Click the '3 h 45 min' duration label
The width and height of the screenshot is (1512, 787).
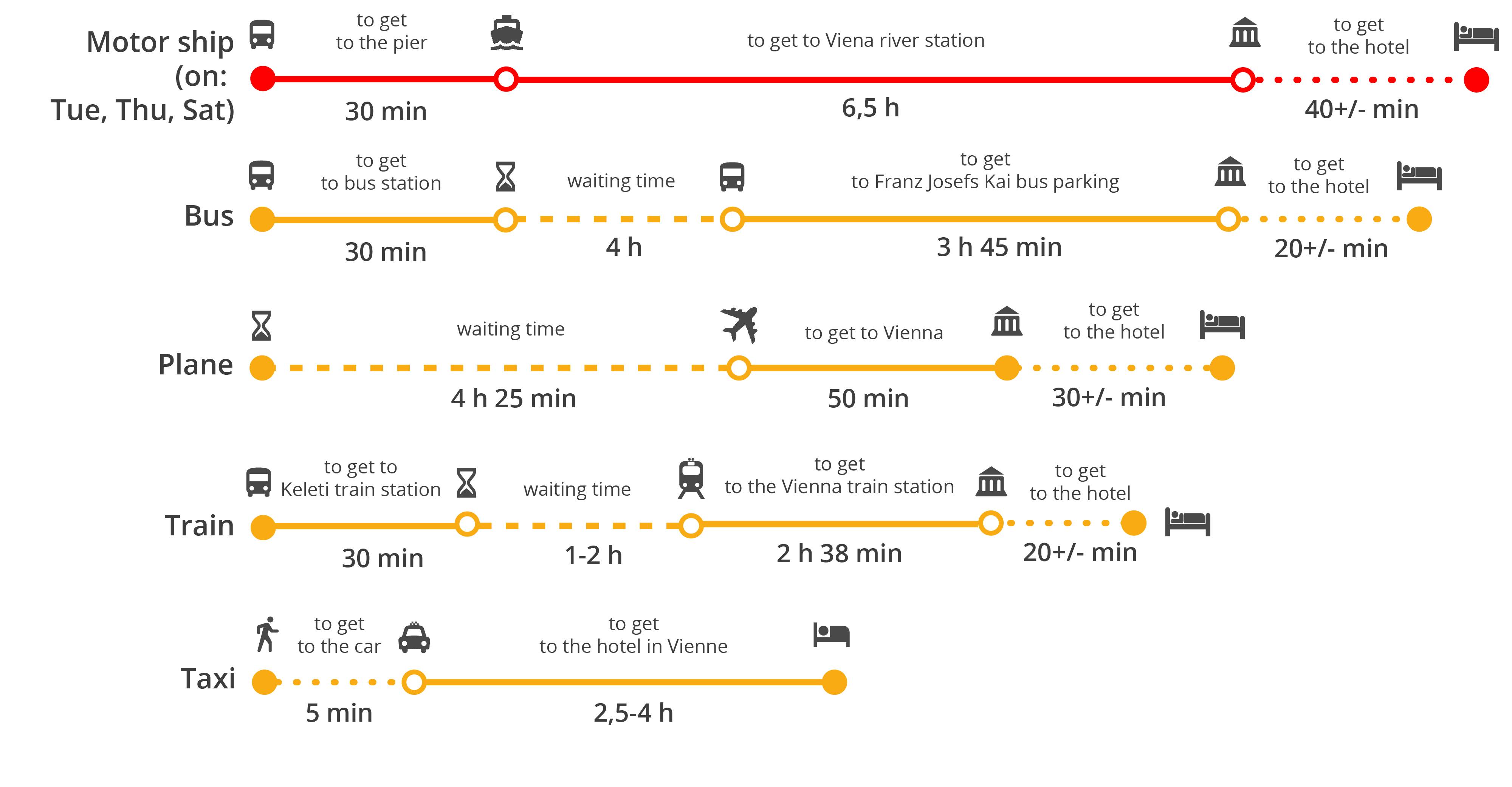[999, 247]
